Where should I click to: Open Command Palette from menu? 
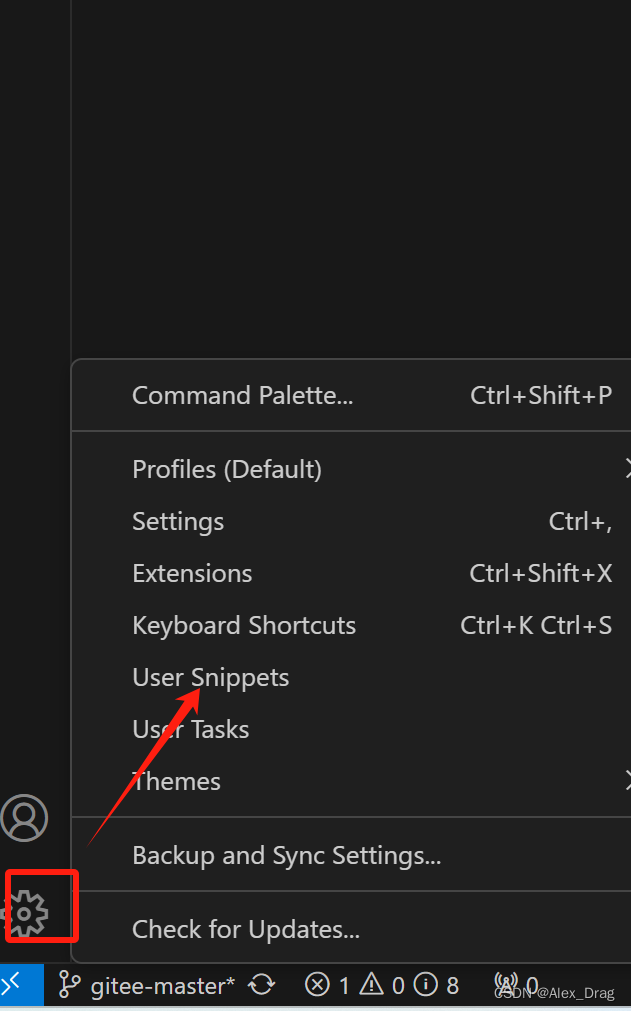click(243, 395)
